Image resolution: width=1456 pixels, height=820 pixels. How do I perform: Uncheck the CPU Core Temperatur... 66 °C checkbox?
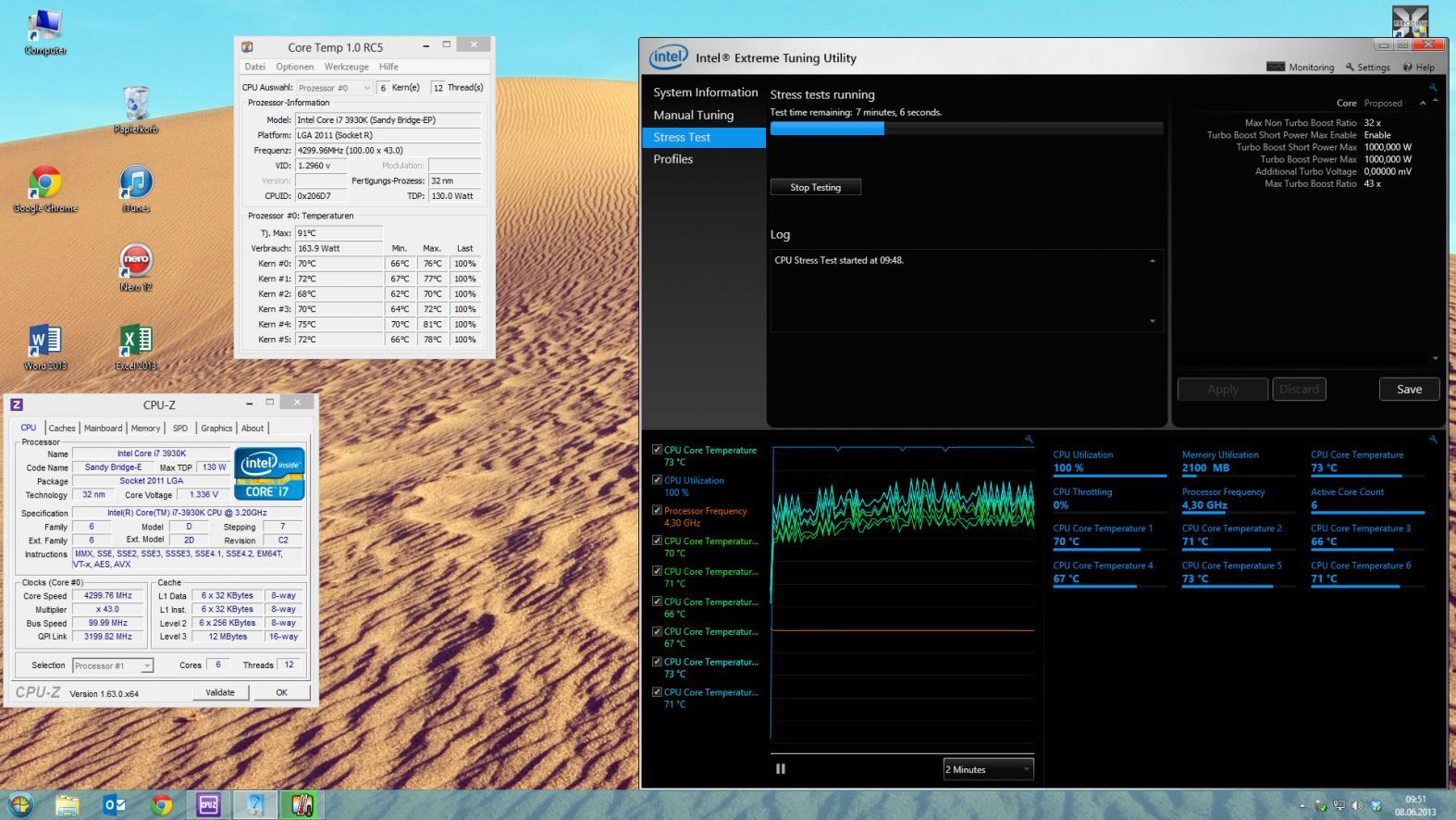pyautogui.click(x=657, y=602)
